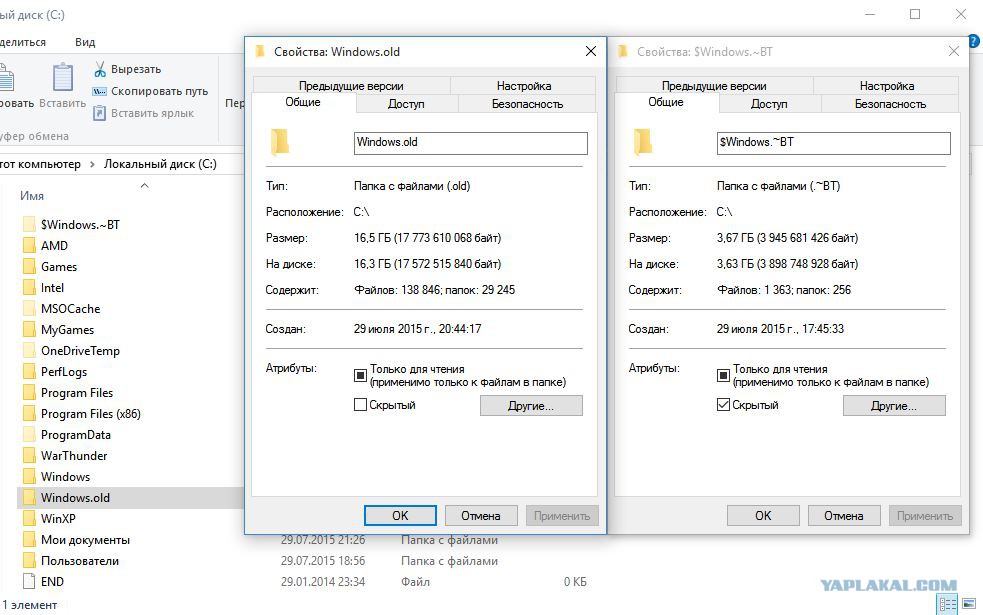Open Безопасность tab in Windows.old properties
The image size is (983, 615).
click(527, 104)
